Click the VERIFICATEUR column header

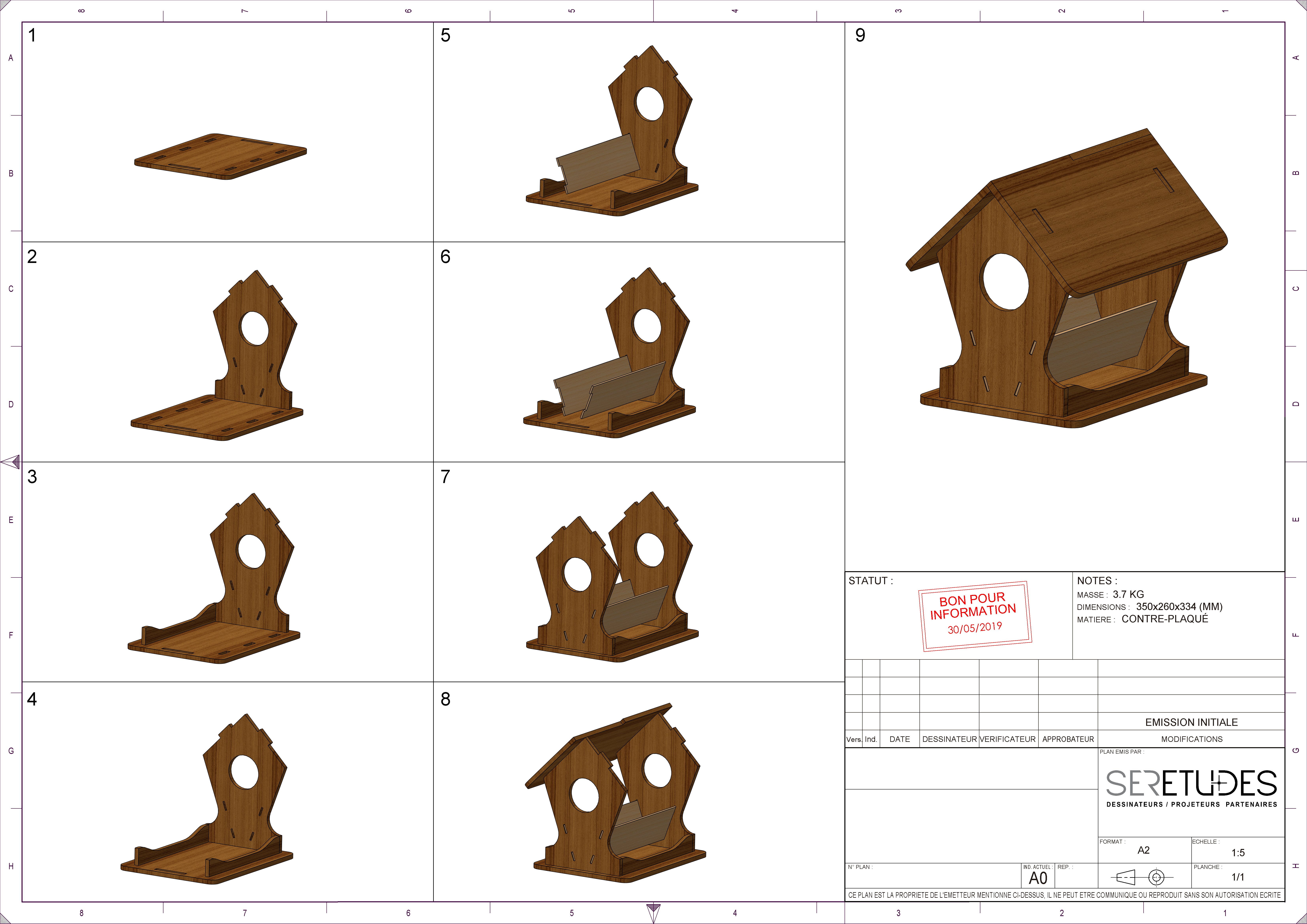pyautogui.click(x=1008, y=739)
